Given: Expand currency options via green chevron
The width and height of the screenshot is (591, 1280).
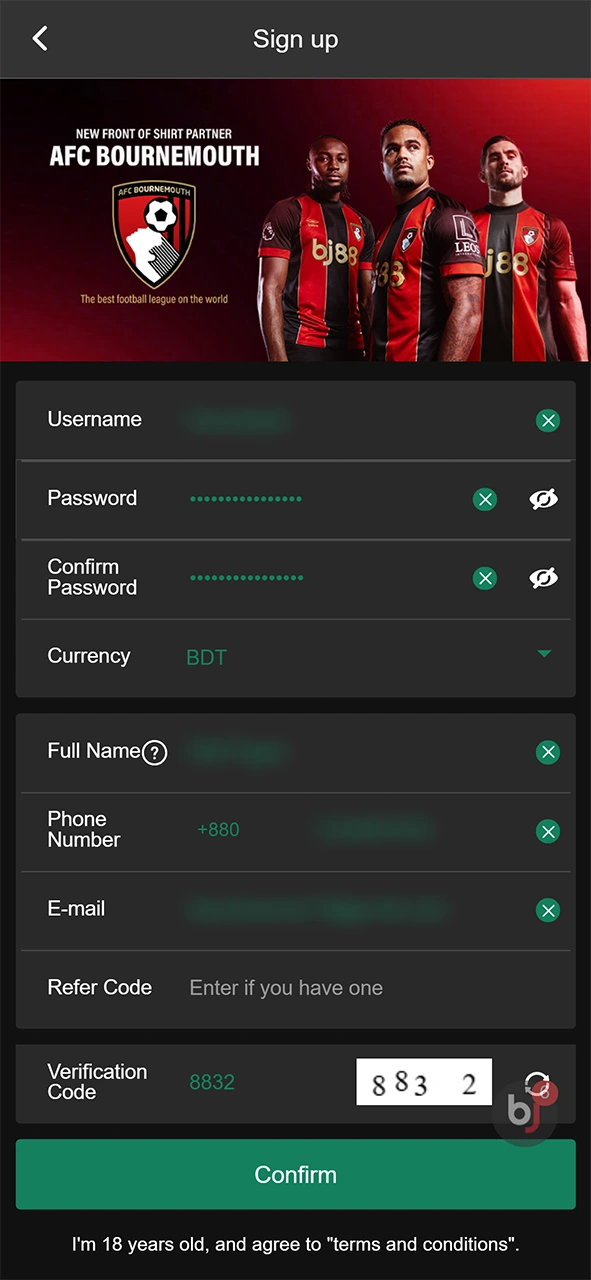Looking at the screenshot, I should point(543,653).
